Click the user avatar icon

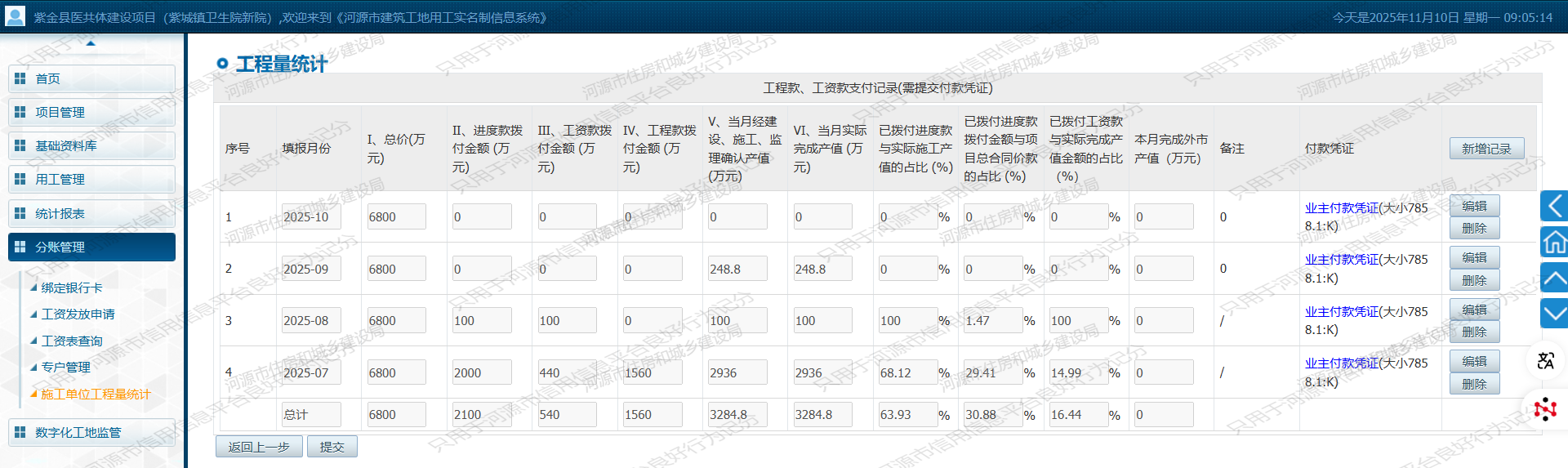[x=15, y=16]
